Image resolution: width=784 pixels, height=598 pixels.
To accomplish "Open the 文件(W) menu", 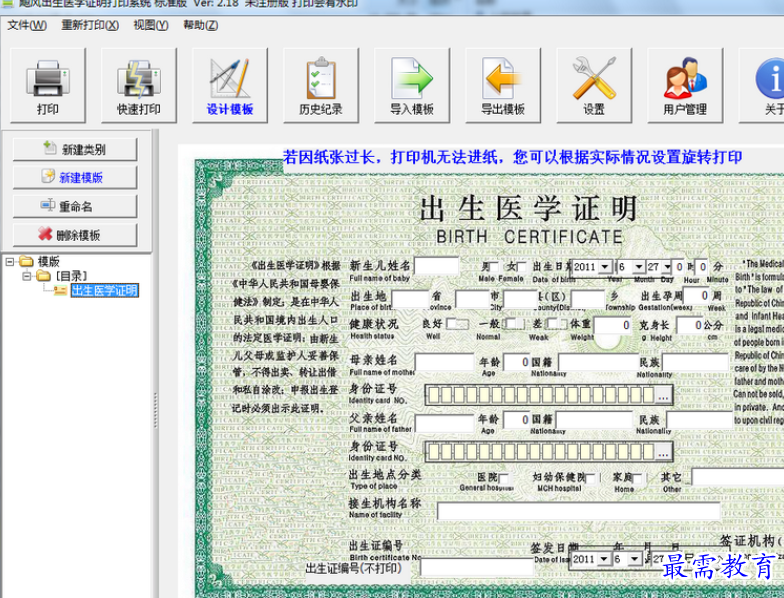I will click(26, 25).
